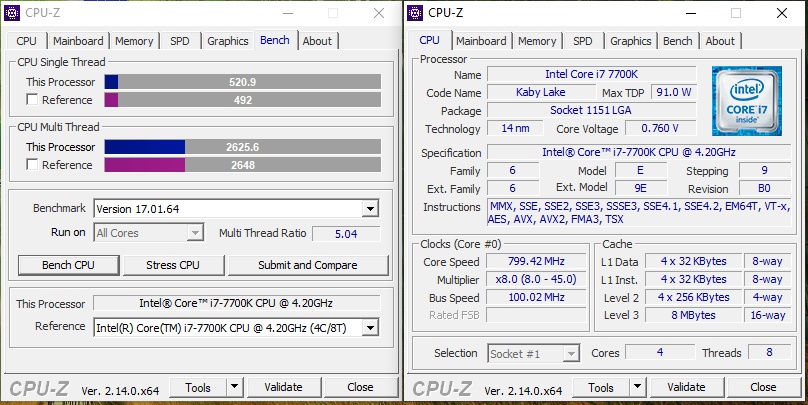The image size is (808, 405).
Task: Expand Tools arrow in right CPU-Z window
Action: point(637,387)
